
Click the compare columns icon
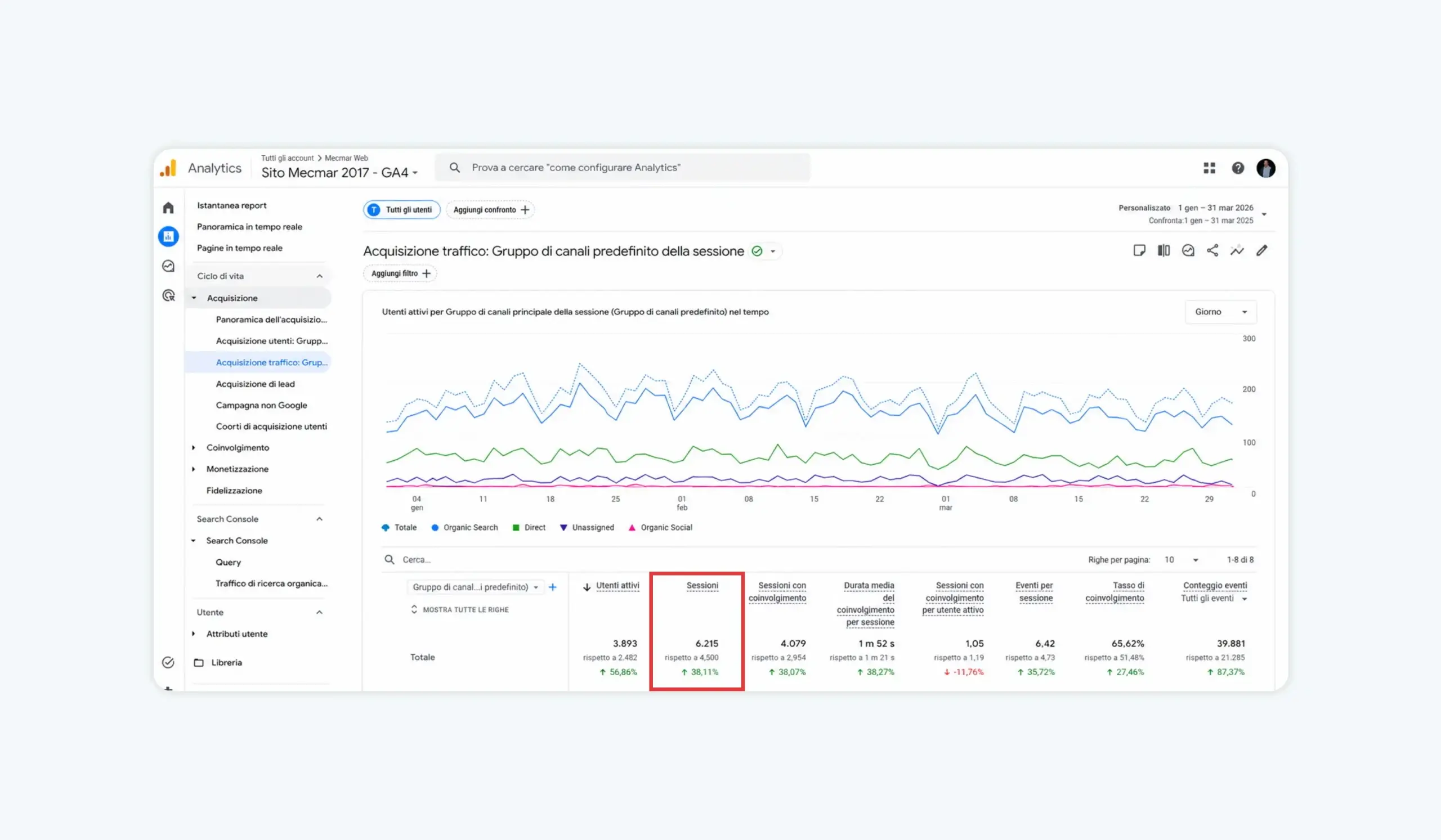1163,250
